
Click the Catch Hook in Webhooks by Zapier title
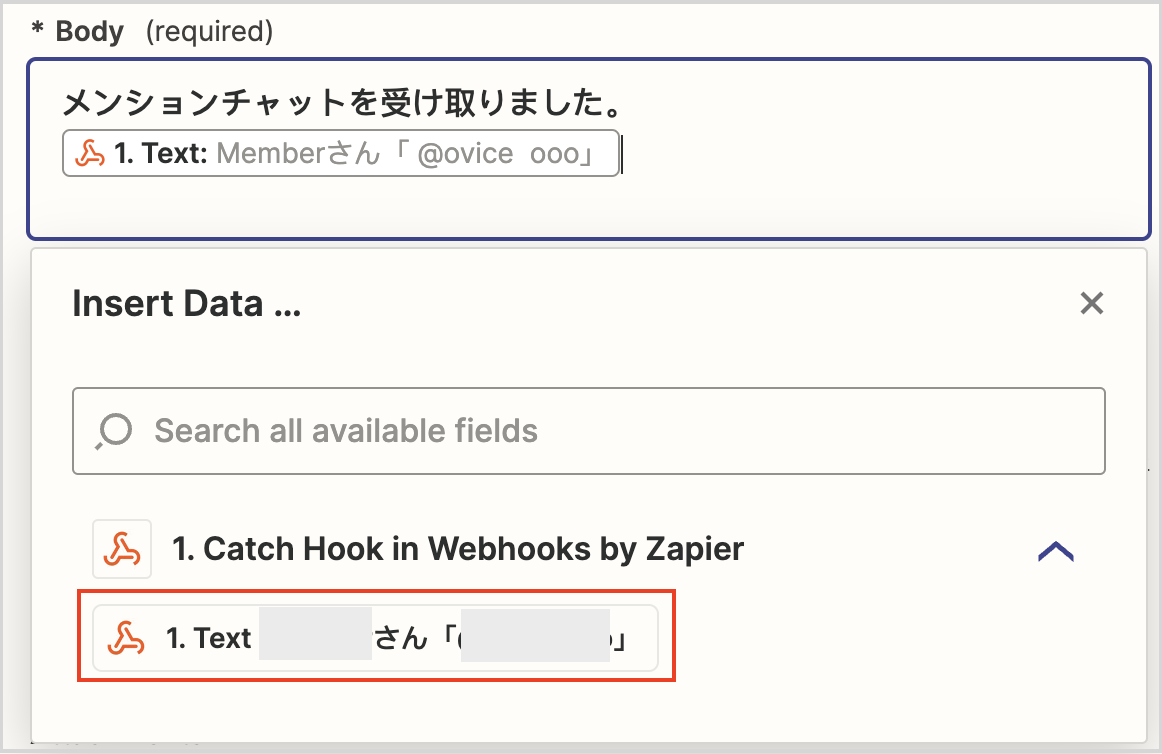[458, 549]
